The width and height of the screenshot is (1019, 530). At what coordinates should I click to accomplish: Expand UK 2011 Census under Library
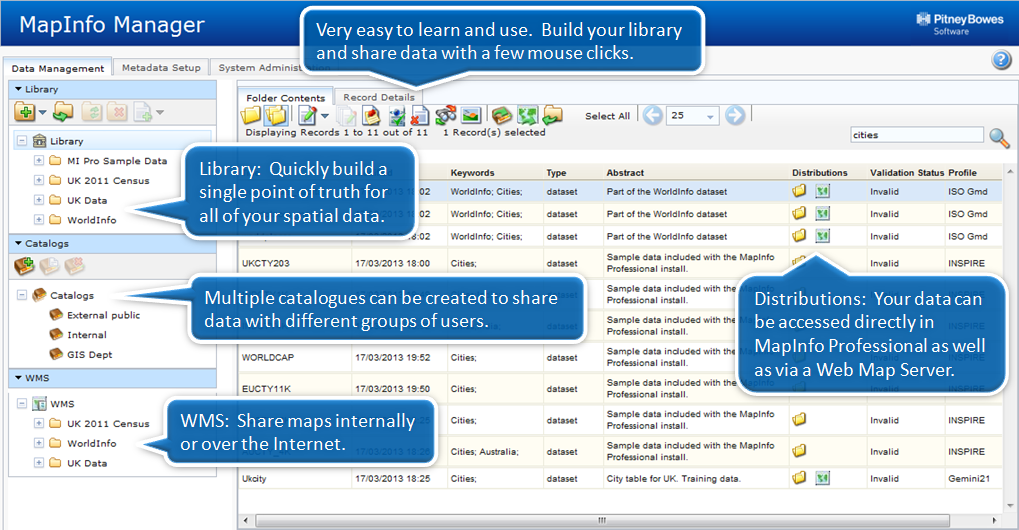[x=39, y=180]
